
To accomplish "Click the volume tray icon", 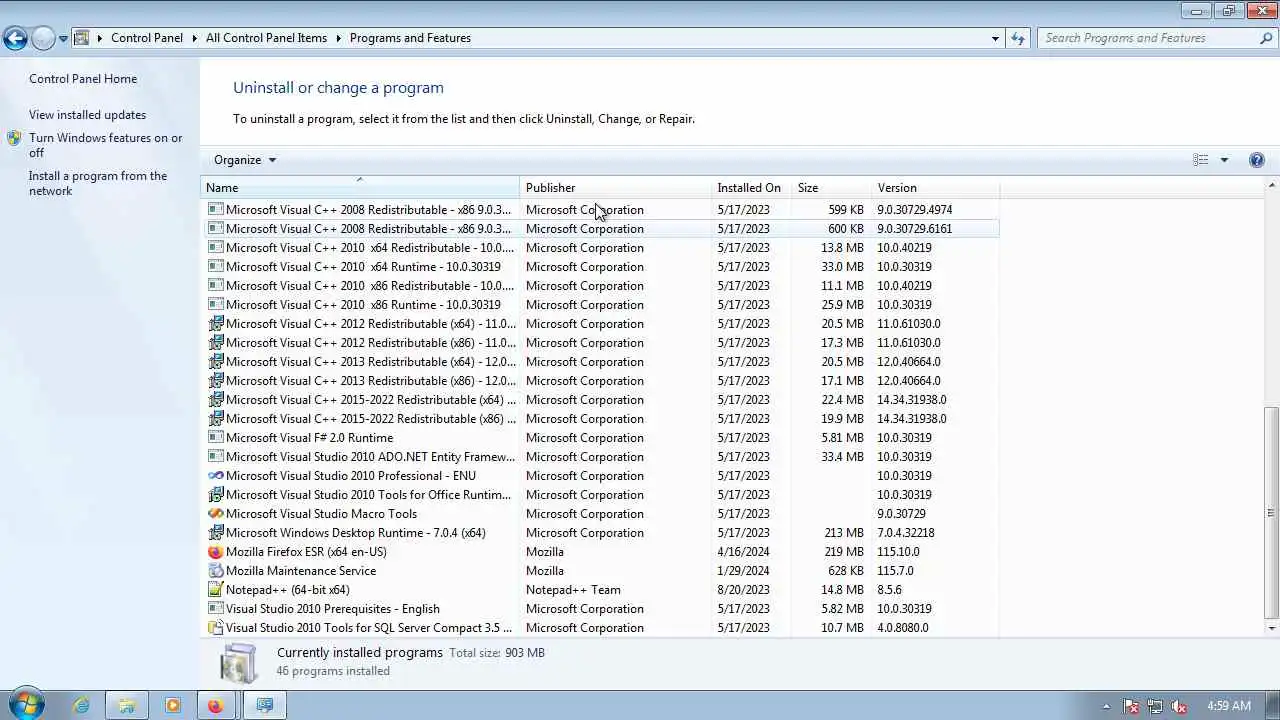I will 1180,706.
